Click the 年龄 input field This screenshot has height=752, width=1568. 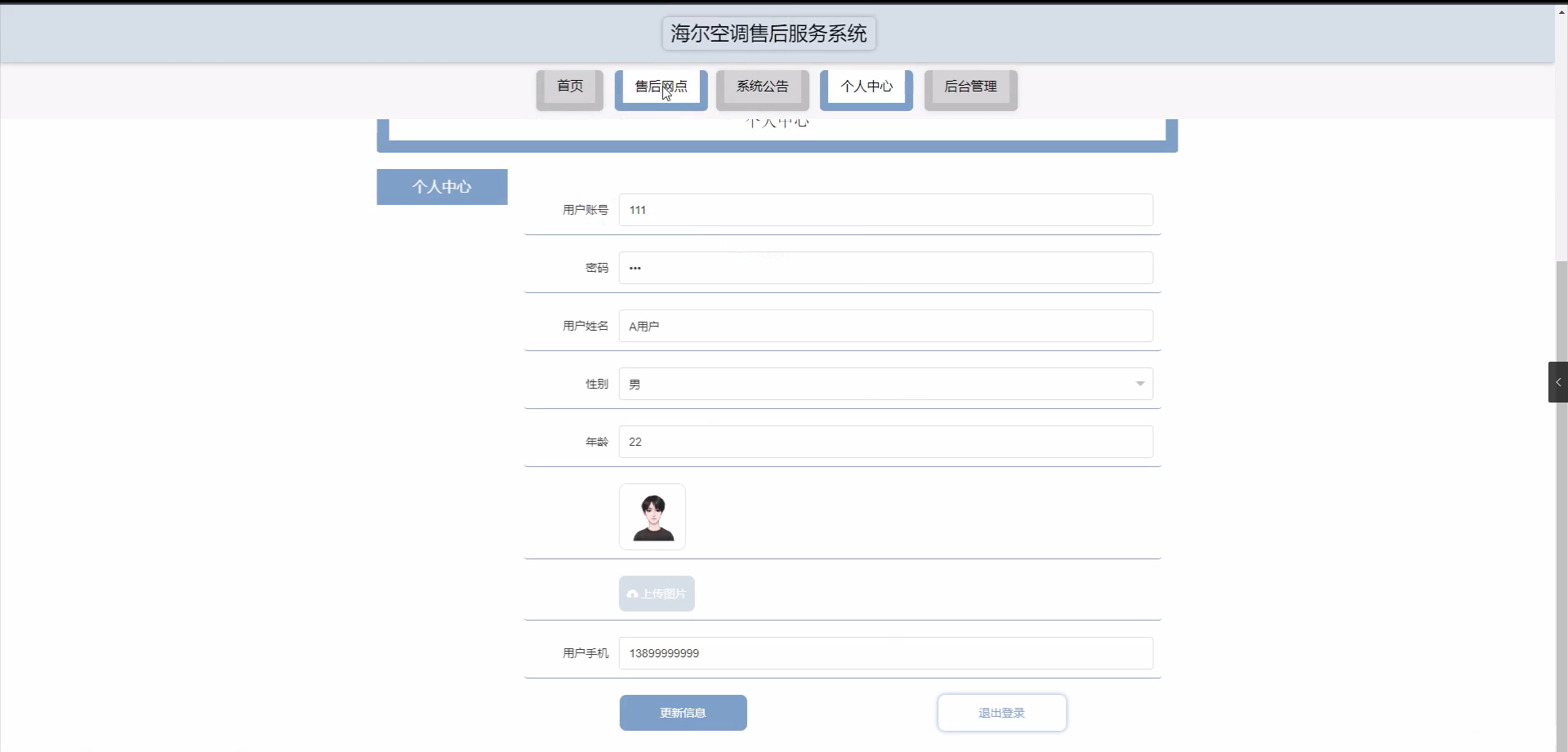click(885, 442)
